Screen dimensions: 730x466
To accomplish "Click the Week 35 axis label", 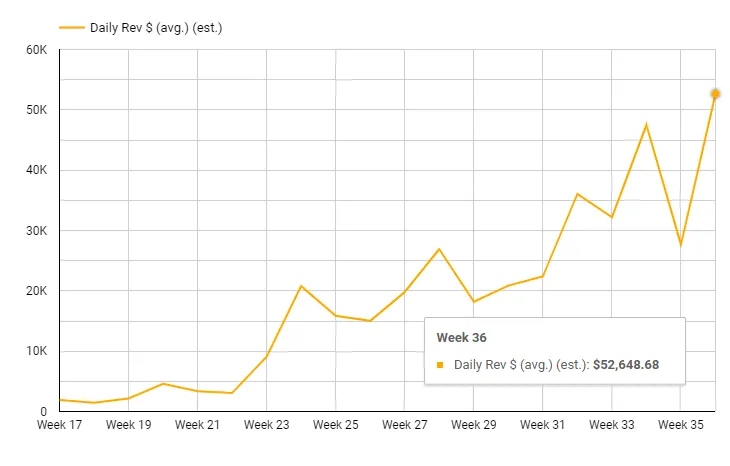I will click(x=681, y=425).
